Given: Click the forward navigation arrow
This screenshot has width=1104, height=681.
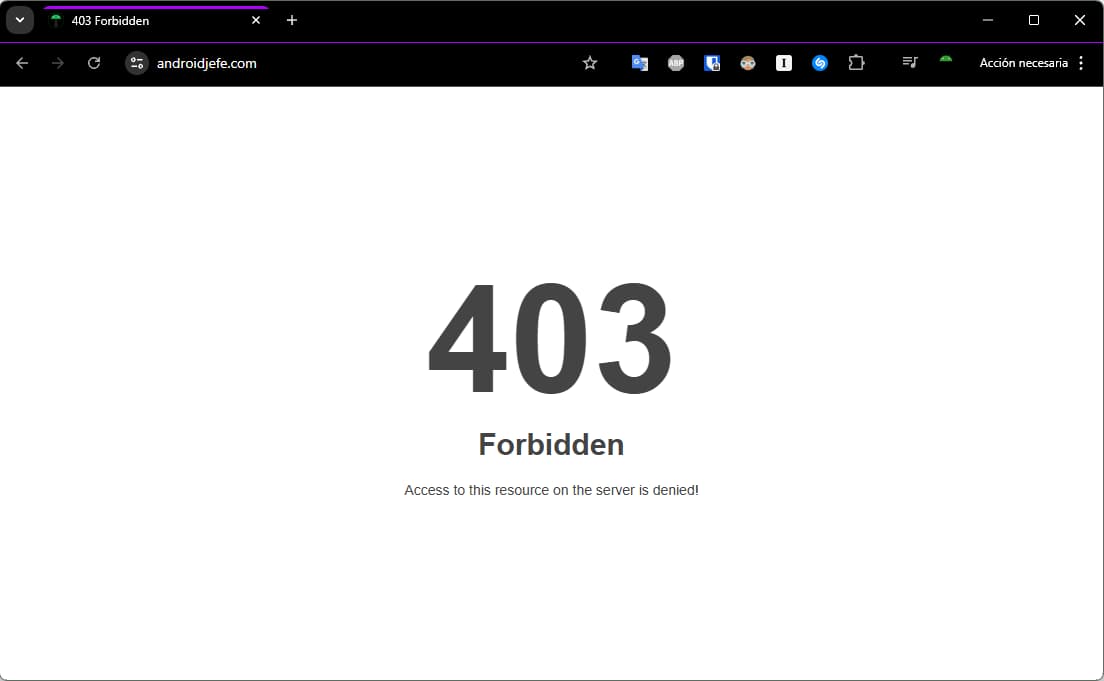Looking at the screenshot, I should [x=58, y=63].
